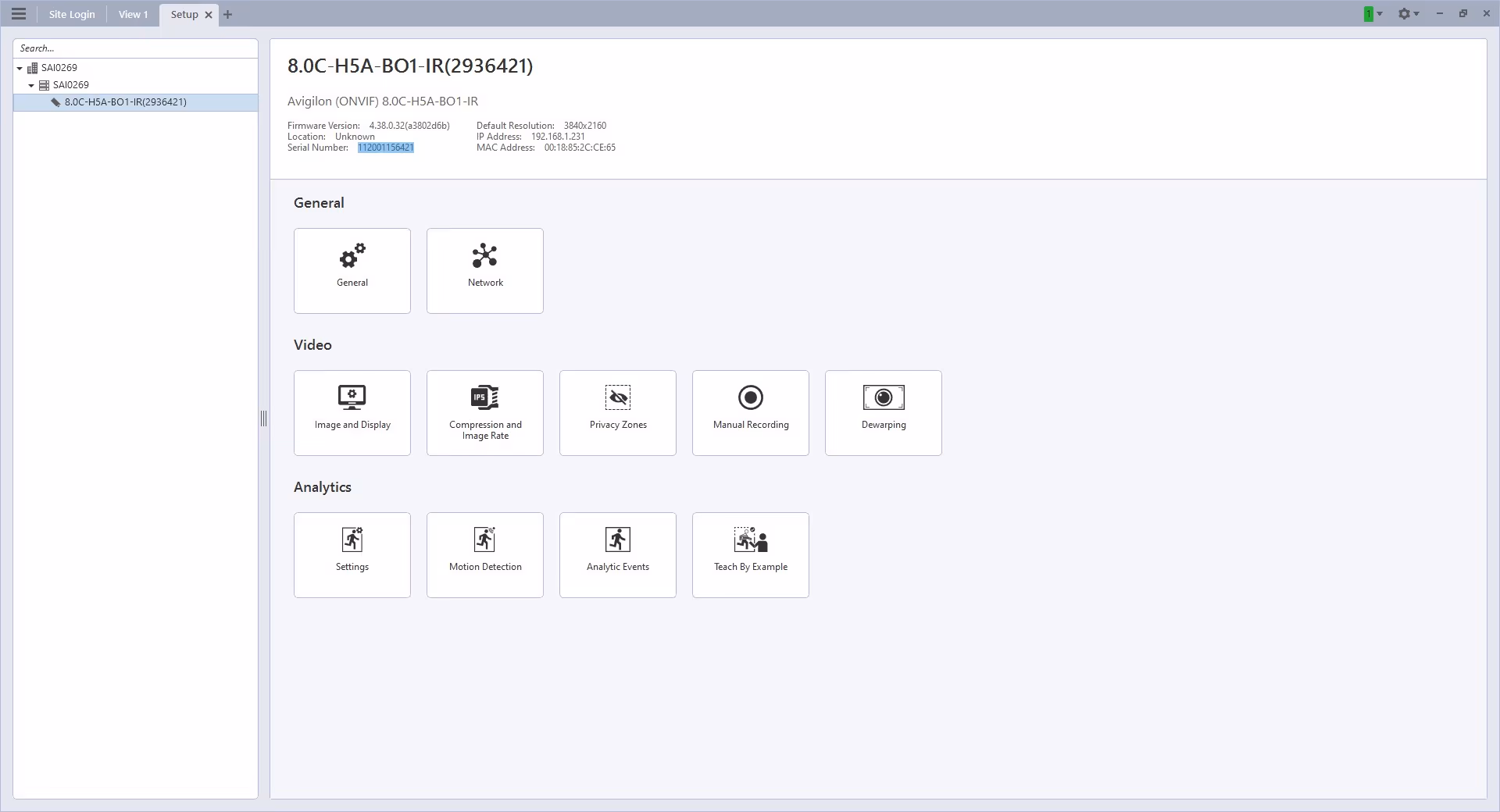1500x812 pixels.
Task: Open the General settings tile
Action: (x=352, y=271)
